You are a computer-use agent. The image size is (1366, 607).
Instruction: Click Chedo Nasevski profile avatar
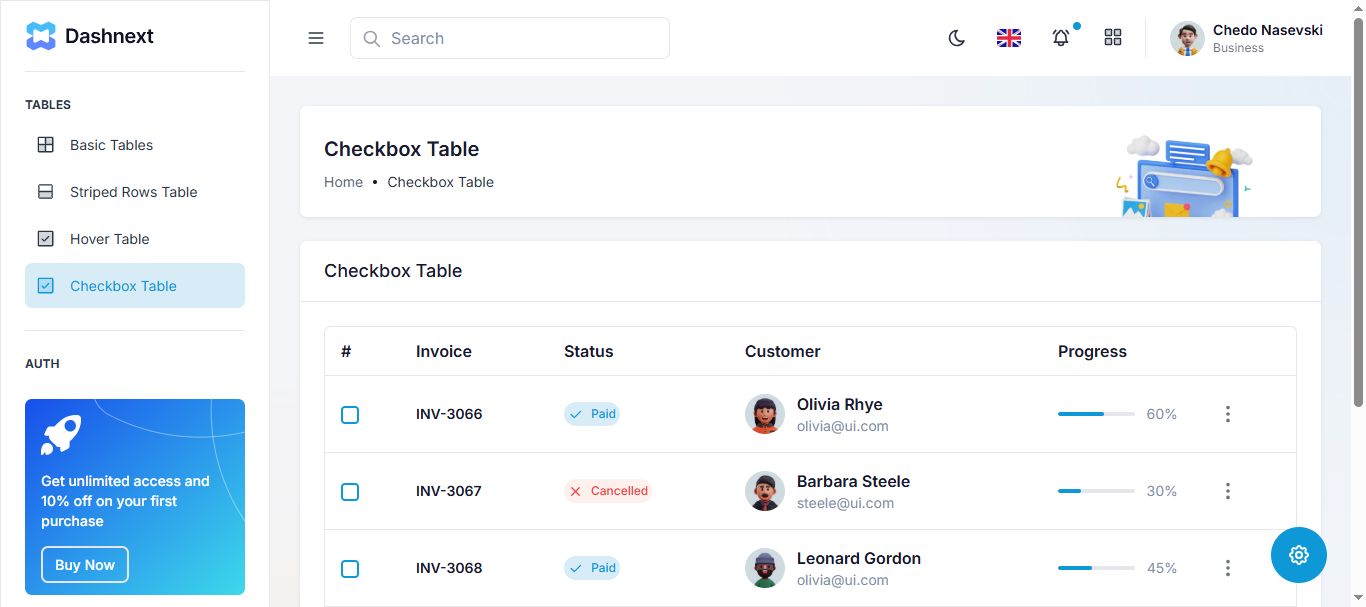coord(1187,38)
